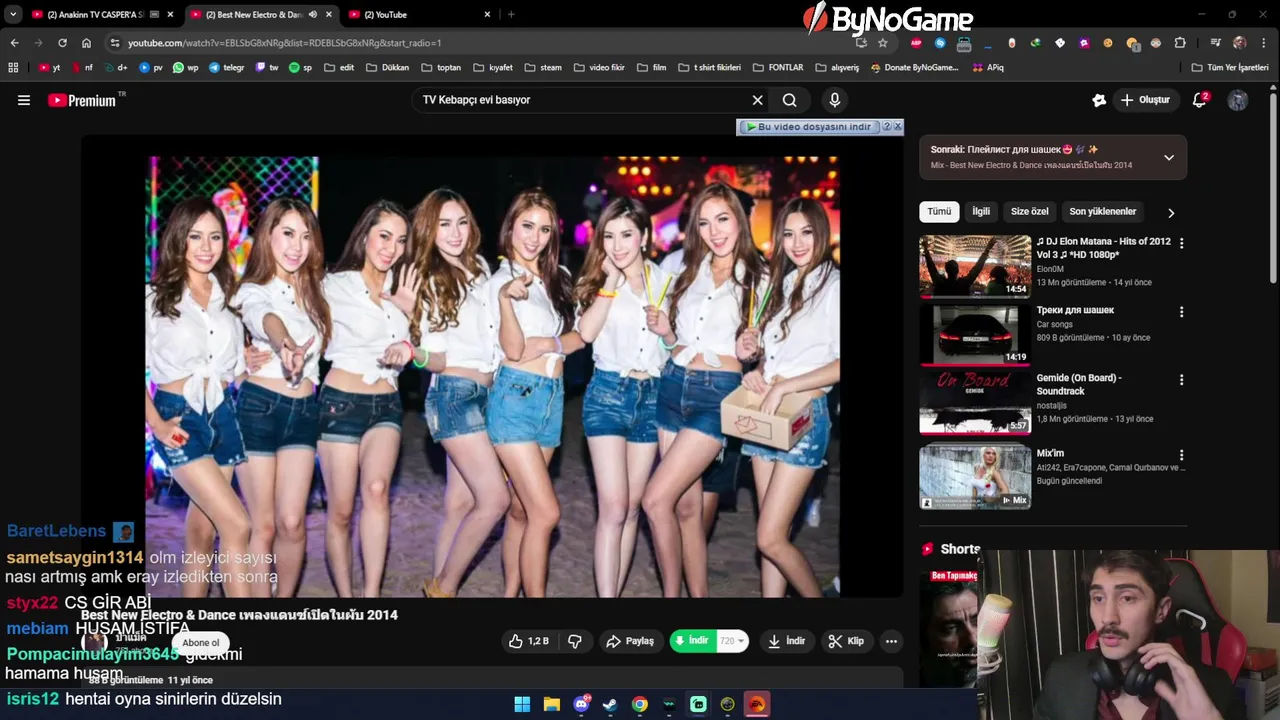Image resolution: width=1280 pixels, height=720 pixels.
Task: Mute the playing tab via speaker icon
Action: 313,15
